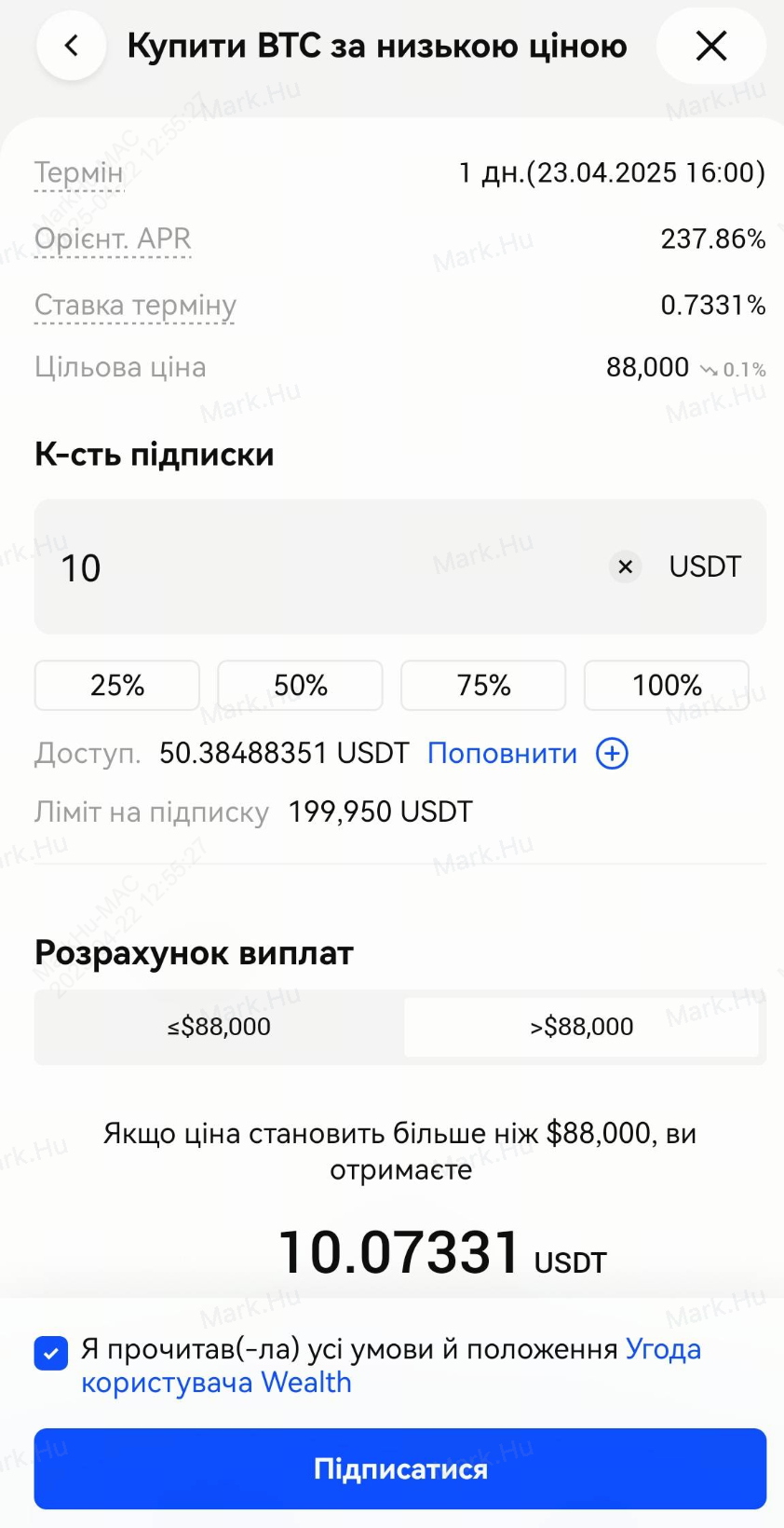Tap the plus circle icon next to Поповнити

tap(612, 754)
